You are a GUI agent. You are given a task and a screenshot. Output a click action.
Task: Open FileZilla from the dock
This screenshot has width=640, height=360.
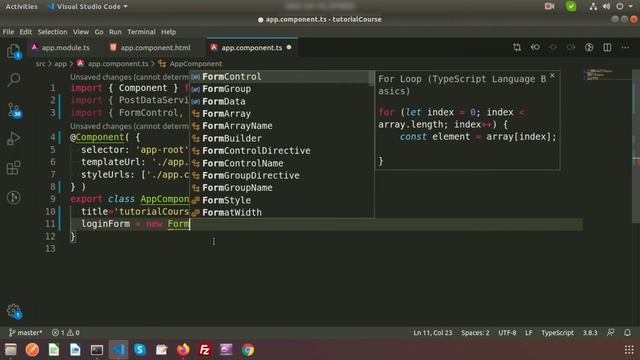(x=204, y=350)
